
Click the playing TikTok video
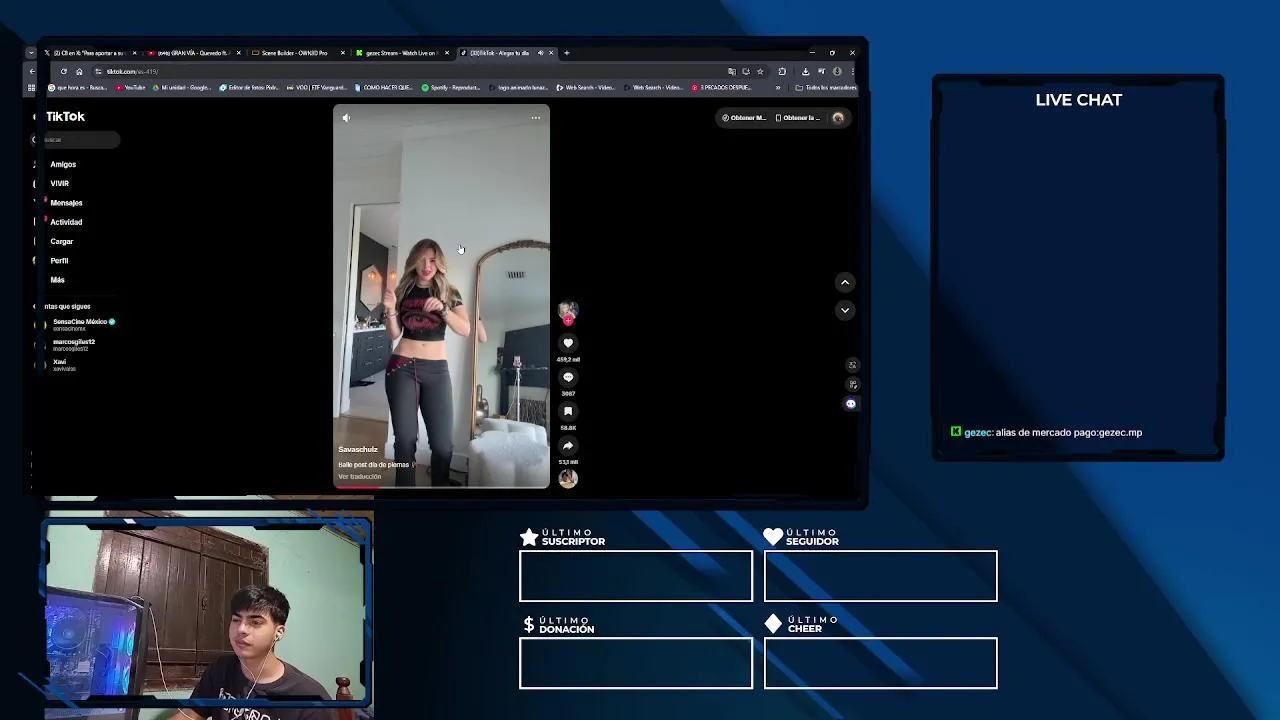(441, 296)
